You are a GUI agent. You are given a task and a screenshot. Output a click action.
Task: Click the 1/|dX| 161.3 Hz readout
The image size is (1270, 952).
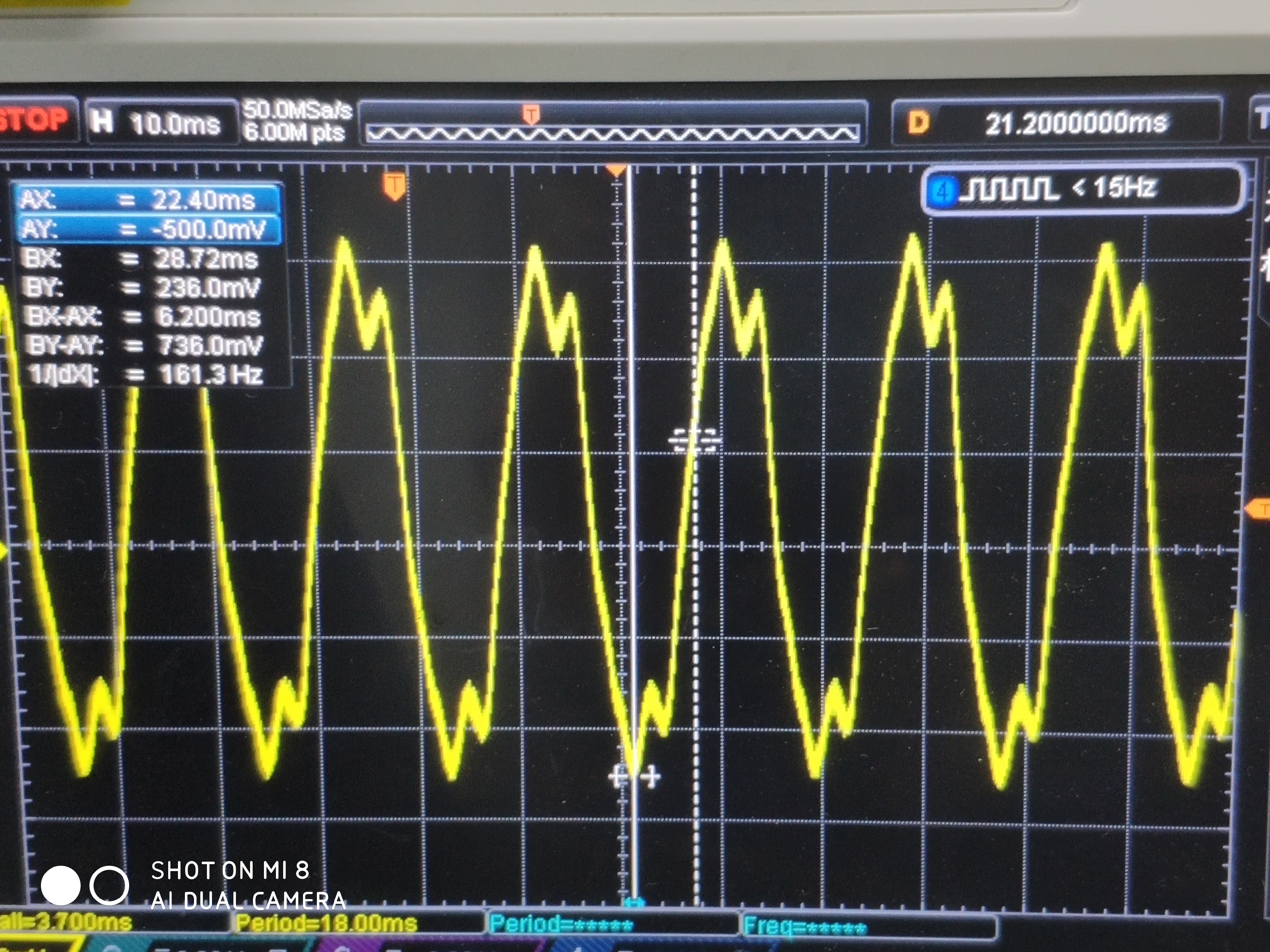[147, 375]
